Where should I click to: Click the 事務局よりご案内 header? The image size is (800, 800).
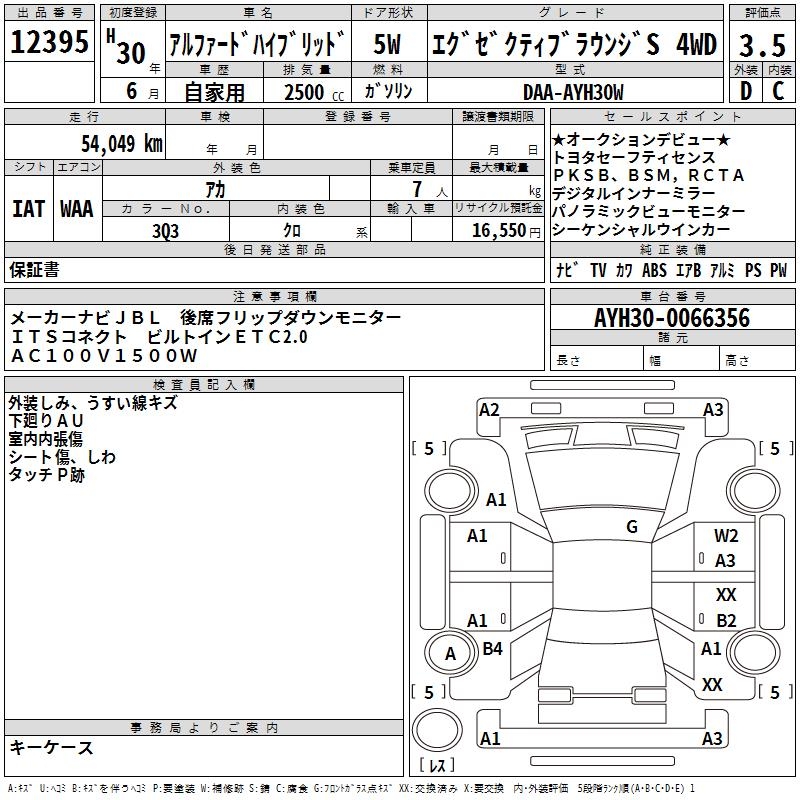coord(204,728)
